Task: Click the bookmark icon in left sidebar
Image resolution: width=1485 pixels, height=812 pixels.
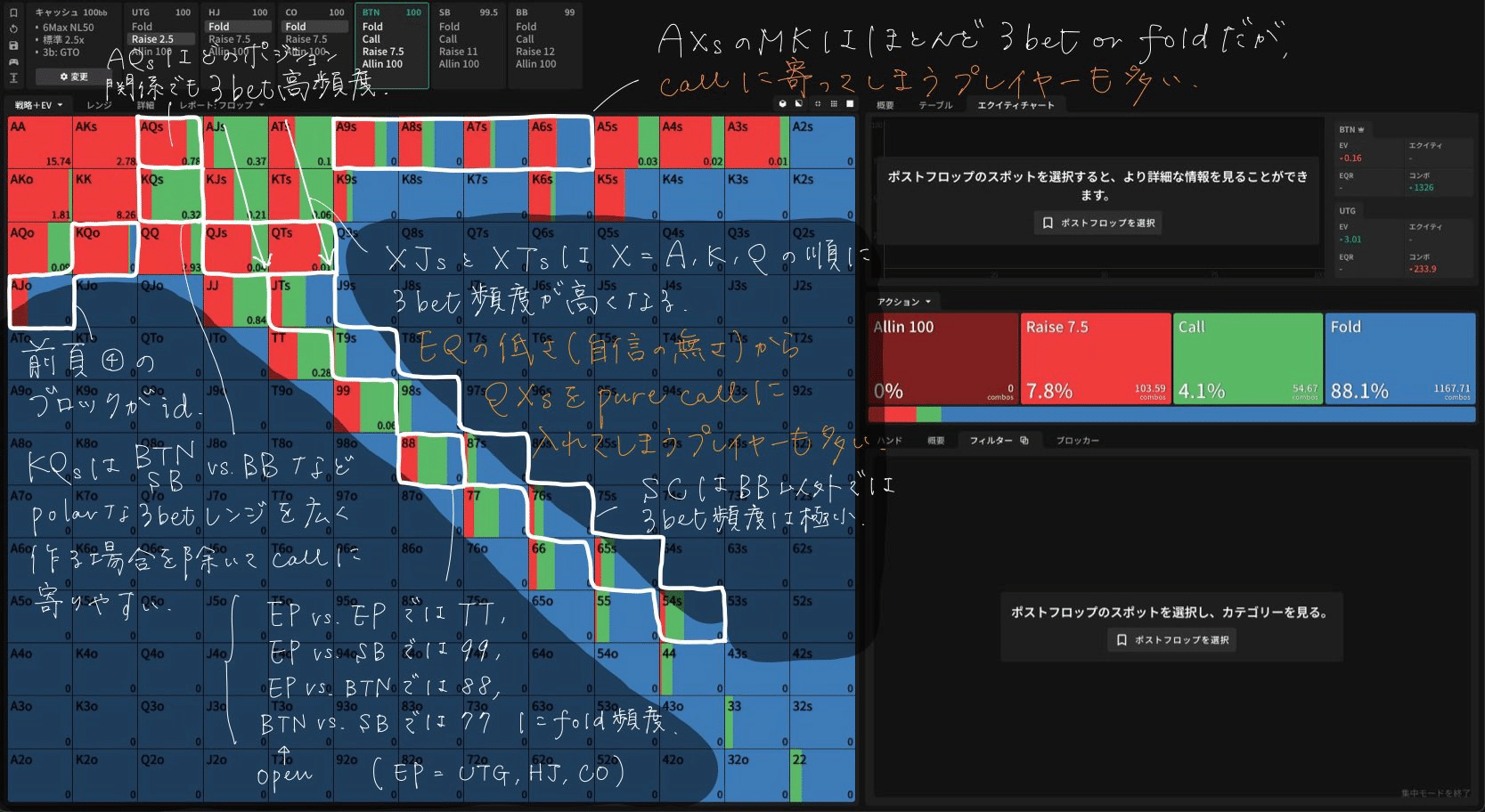Action: pyautogui.click(x=13, y=13)
